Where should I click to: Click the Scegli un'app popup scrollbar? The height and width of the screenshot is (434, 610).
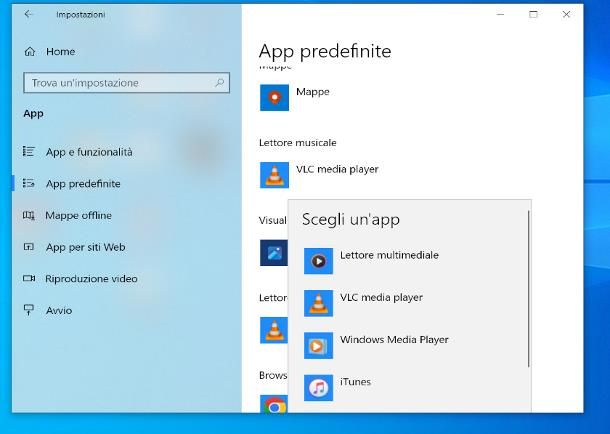click(529, 289)
